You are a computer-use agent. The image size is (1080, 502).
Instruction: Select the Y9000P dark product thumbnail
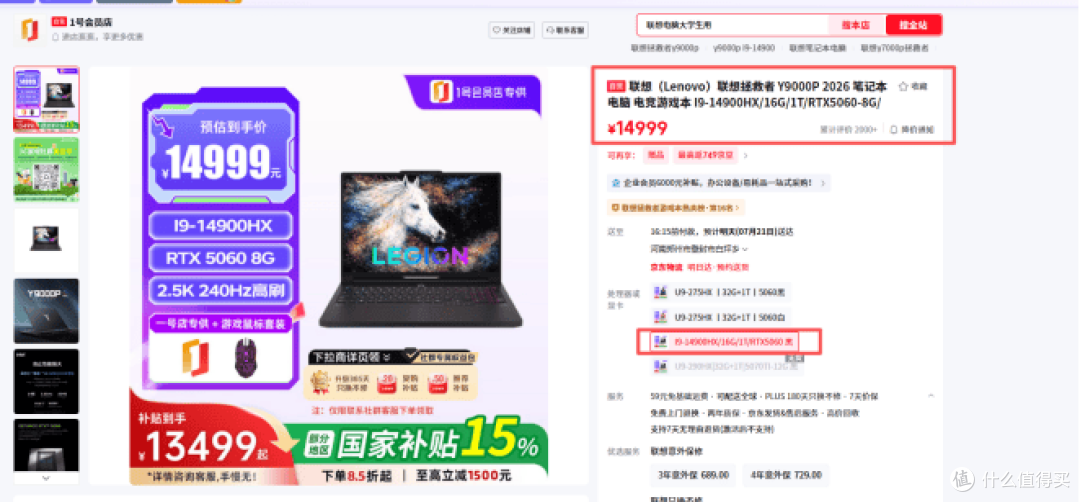[46, 311]
